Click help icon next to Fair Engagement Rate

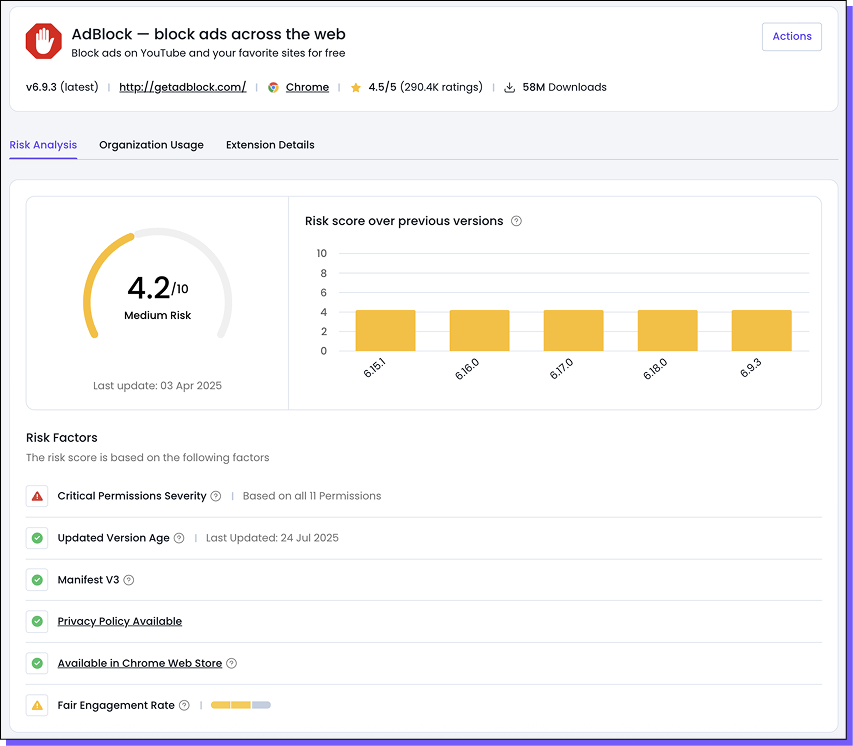click(x=184, y=705)
